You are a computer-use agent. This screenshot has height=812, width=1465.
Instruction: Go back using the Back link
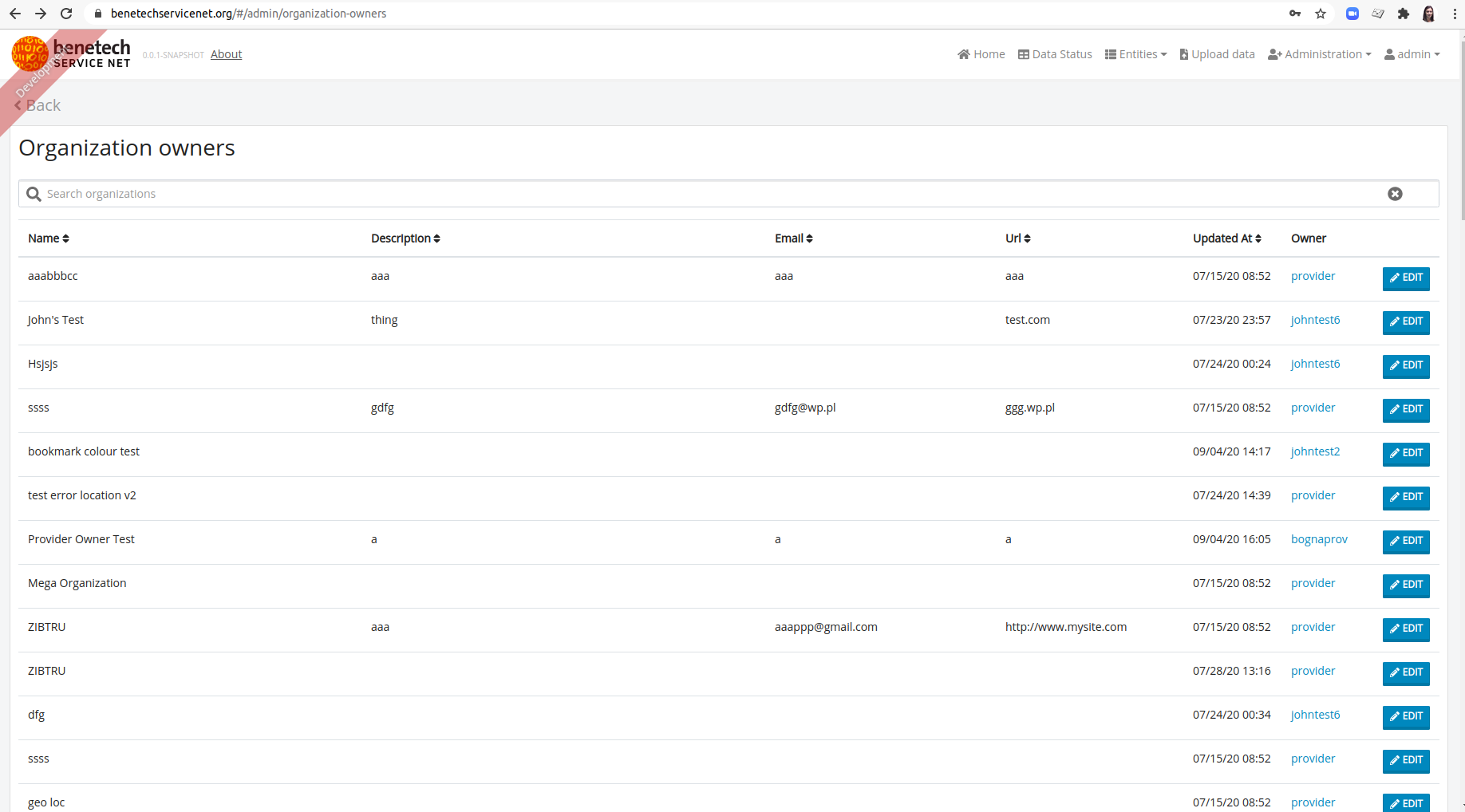(37, 104)
